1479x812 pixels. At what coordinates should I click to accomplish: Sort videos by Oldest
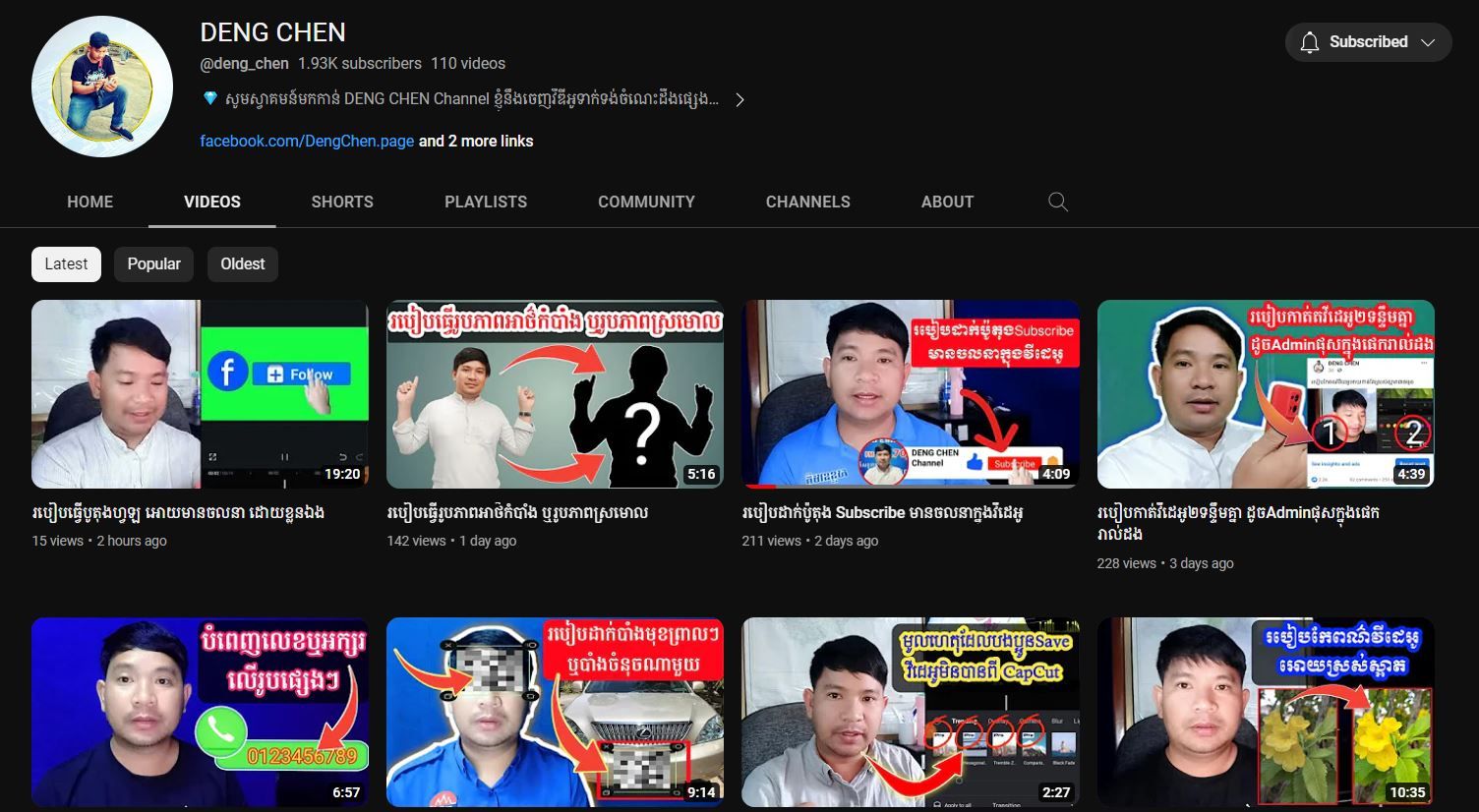pos(242,263)
